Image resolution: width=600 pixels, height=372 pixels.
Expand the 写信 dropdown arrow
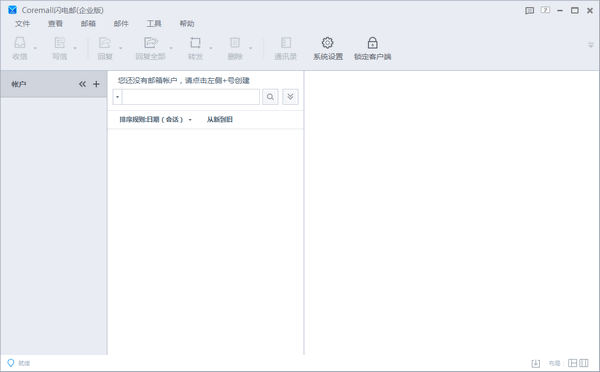(75, 48)
